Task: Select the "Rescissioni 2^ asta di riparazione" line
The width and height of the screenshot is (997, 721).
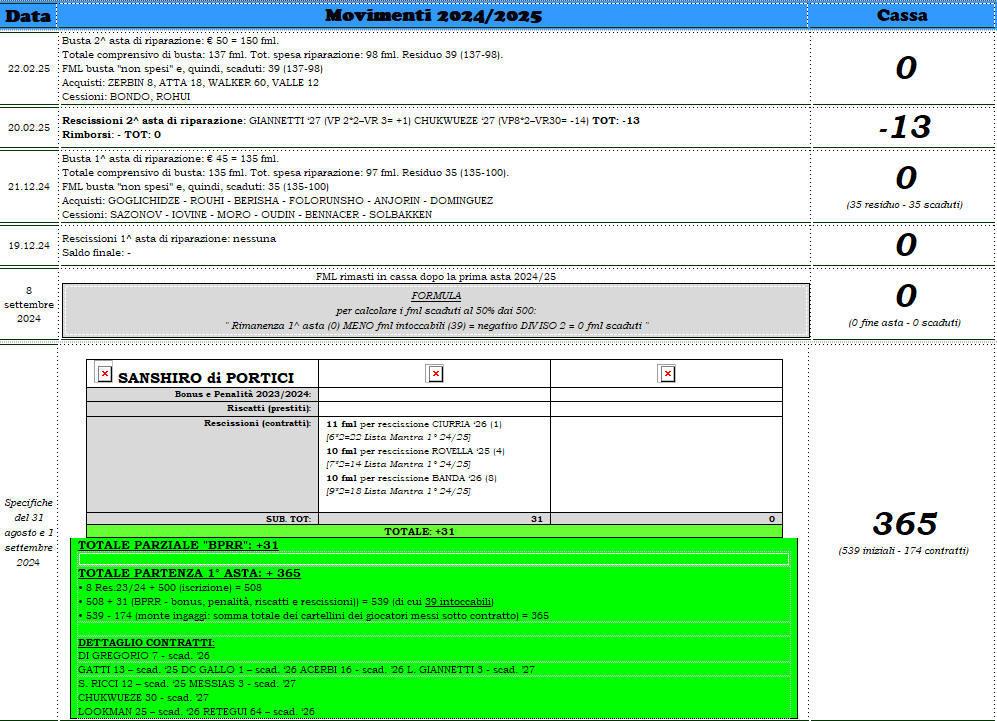Action: pyautogui.click(x=350, y=121)
